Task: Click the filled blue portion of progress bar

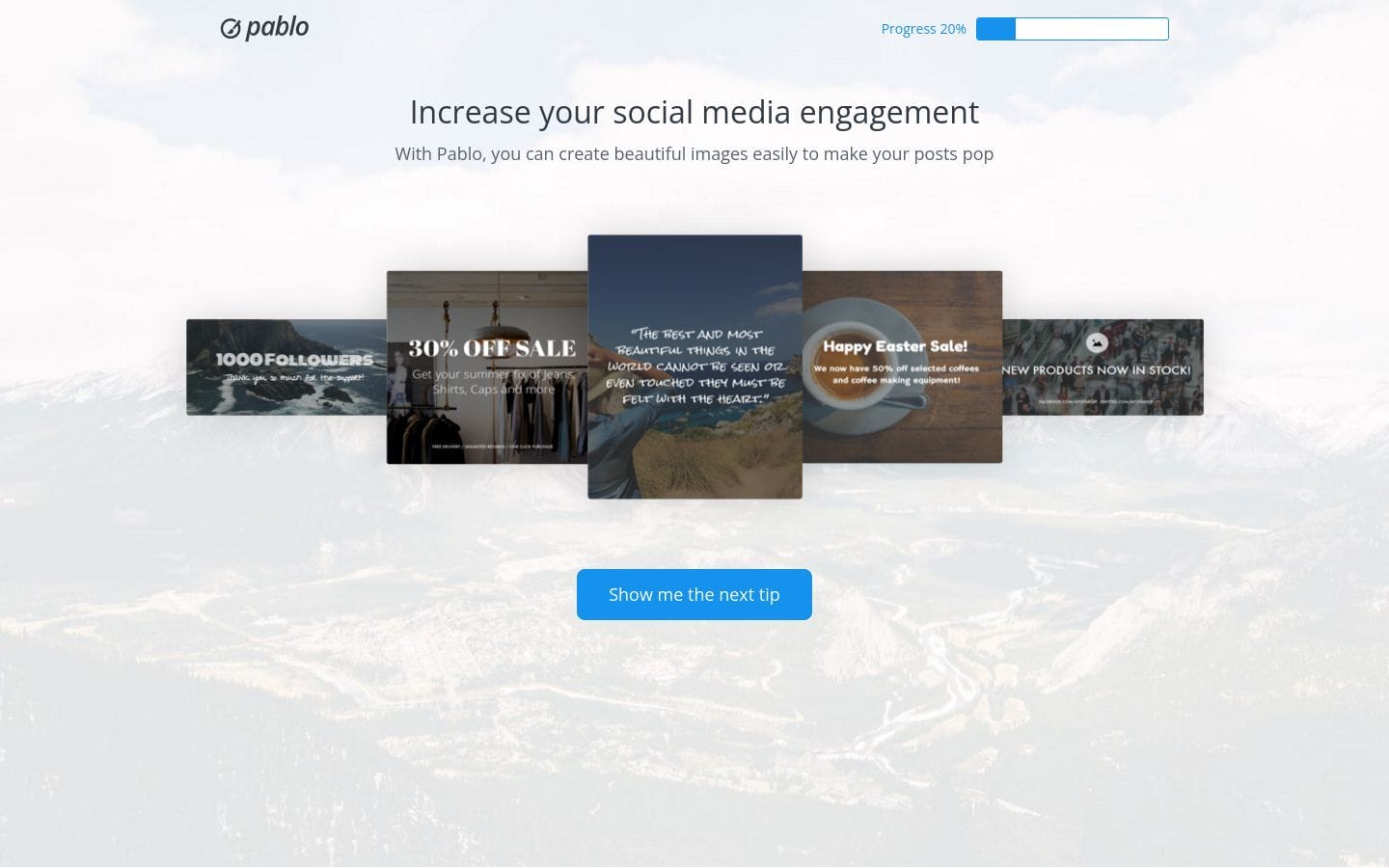Action: point(995,29)
